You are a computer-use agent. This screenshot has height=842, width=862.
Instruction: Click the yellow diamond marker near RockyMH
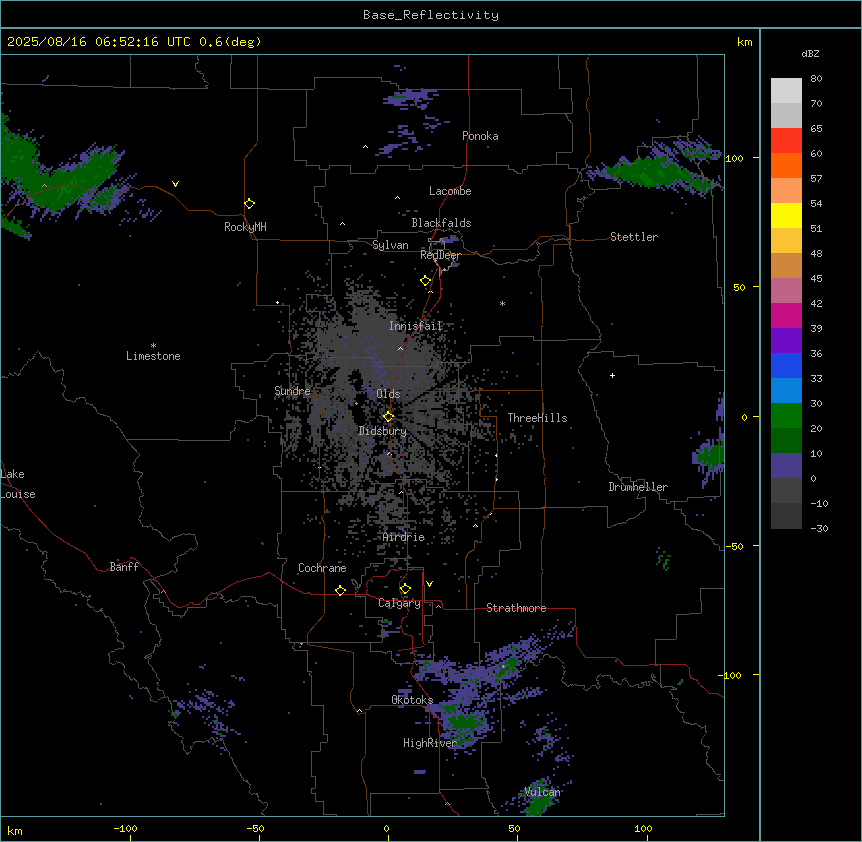point(249,203)
